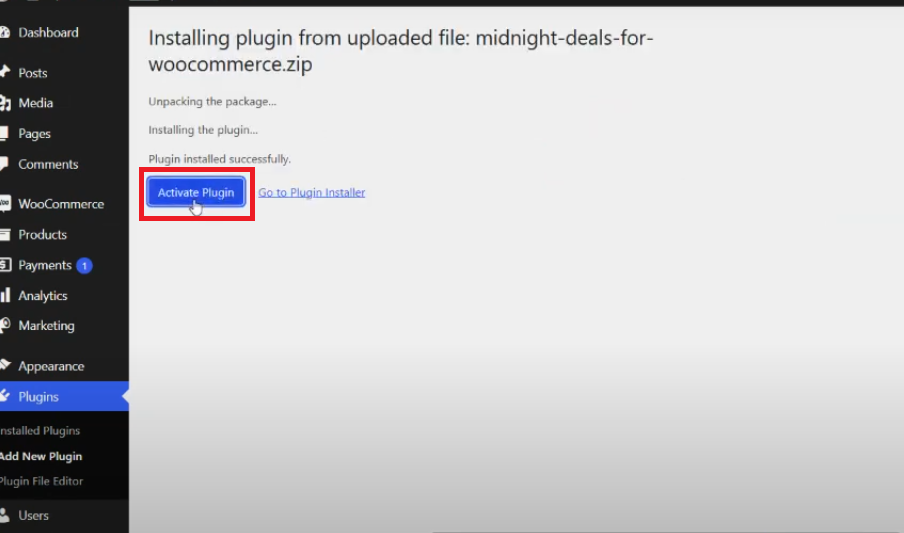Go to the Appearance menu
Screen dimensions: 904x533
[x=51, y=367]
